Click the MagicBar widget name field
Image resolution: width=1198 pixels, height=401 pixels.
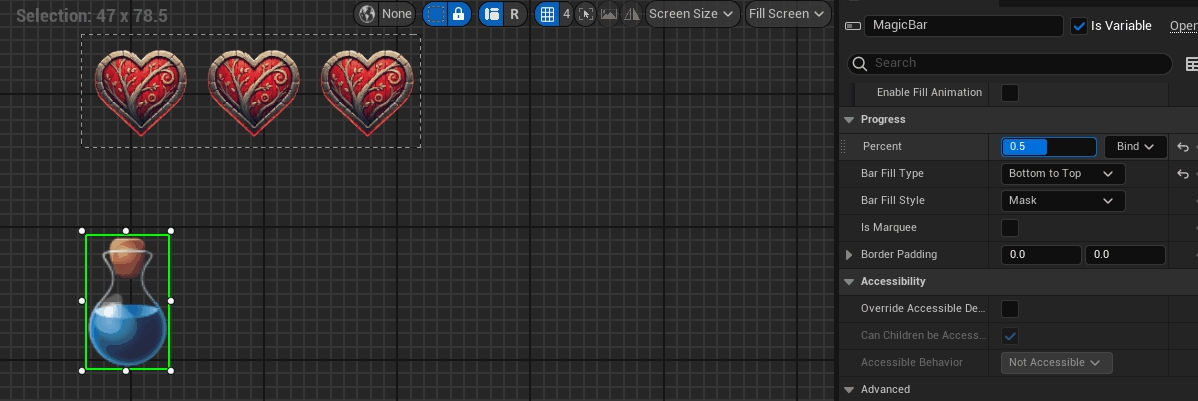pyautogui.click(x=963, y=26)
